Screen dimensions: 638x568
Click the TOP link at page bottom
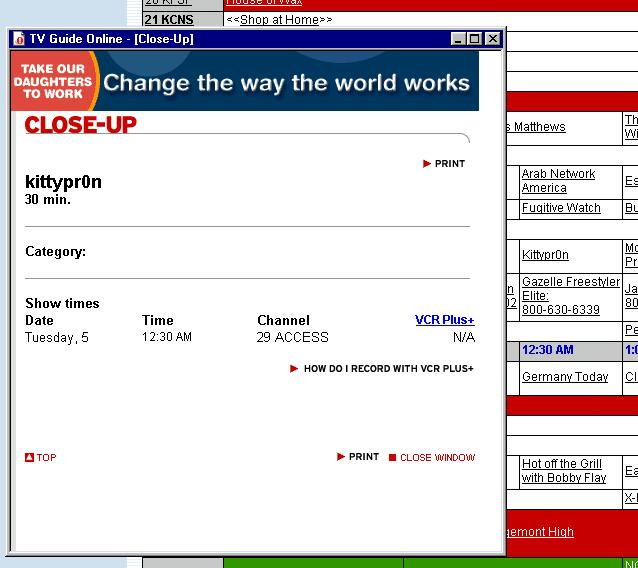pos(46,458)
